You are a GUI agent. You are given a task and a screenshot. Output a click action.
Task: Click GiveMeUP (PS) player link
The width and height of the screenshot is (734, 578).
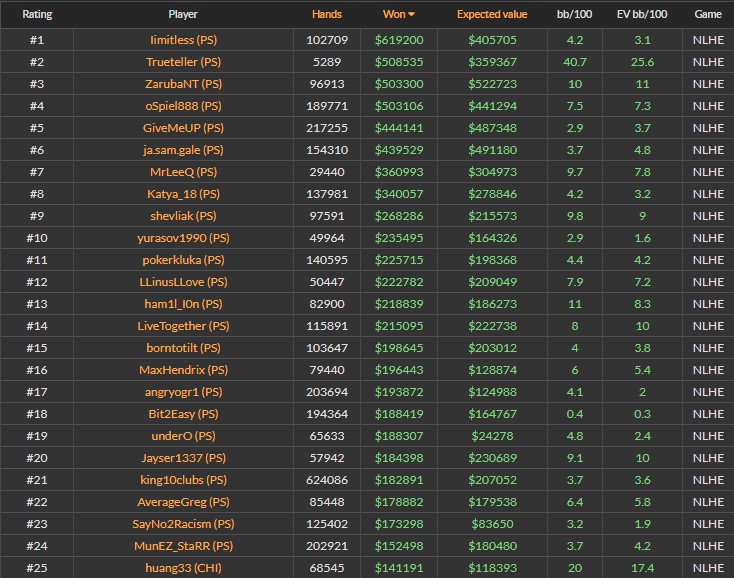coord(183,128)
